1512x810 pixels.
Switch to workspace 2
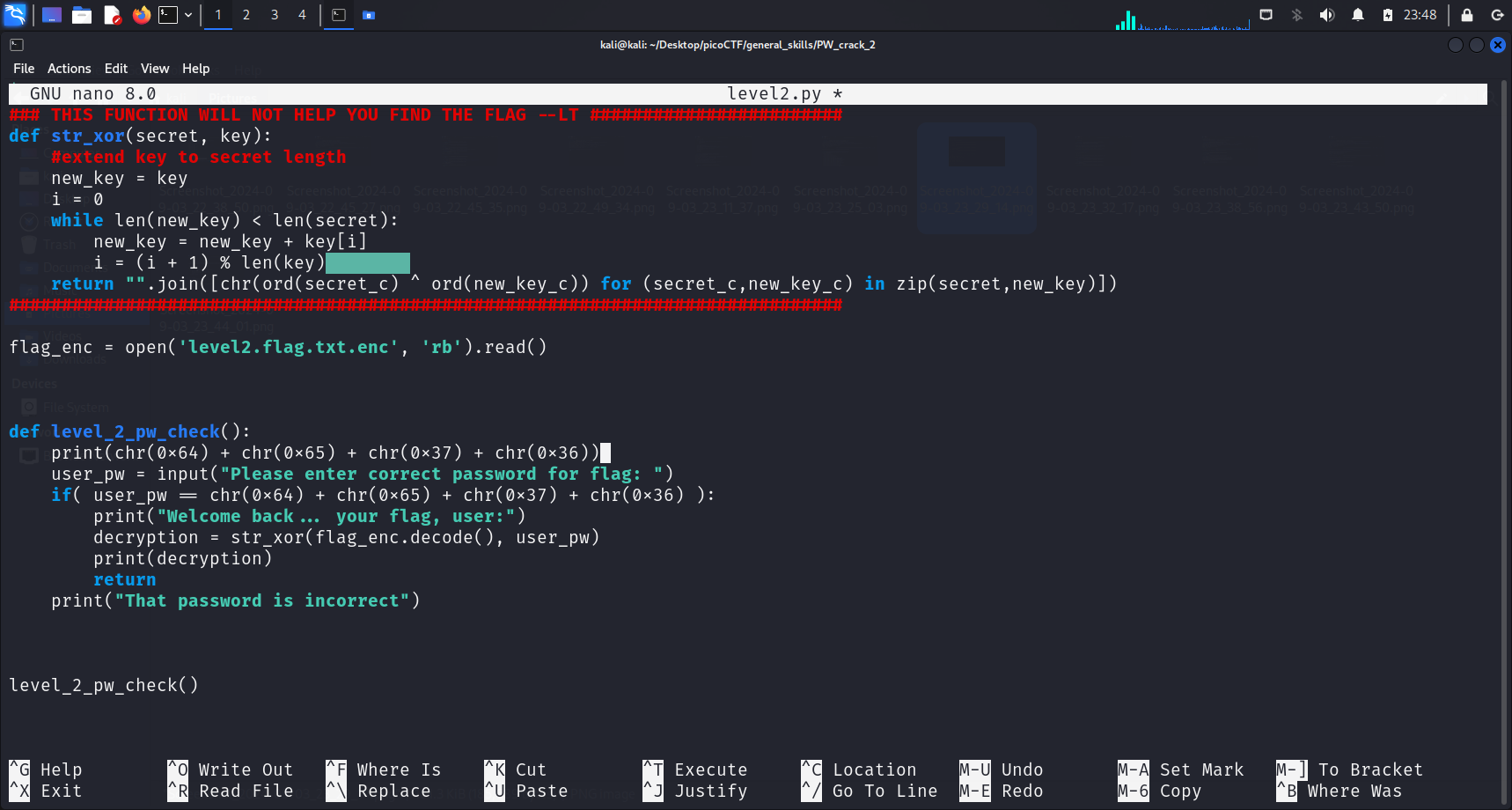click(246, 15)
